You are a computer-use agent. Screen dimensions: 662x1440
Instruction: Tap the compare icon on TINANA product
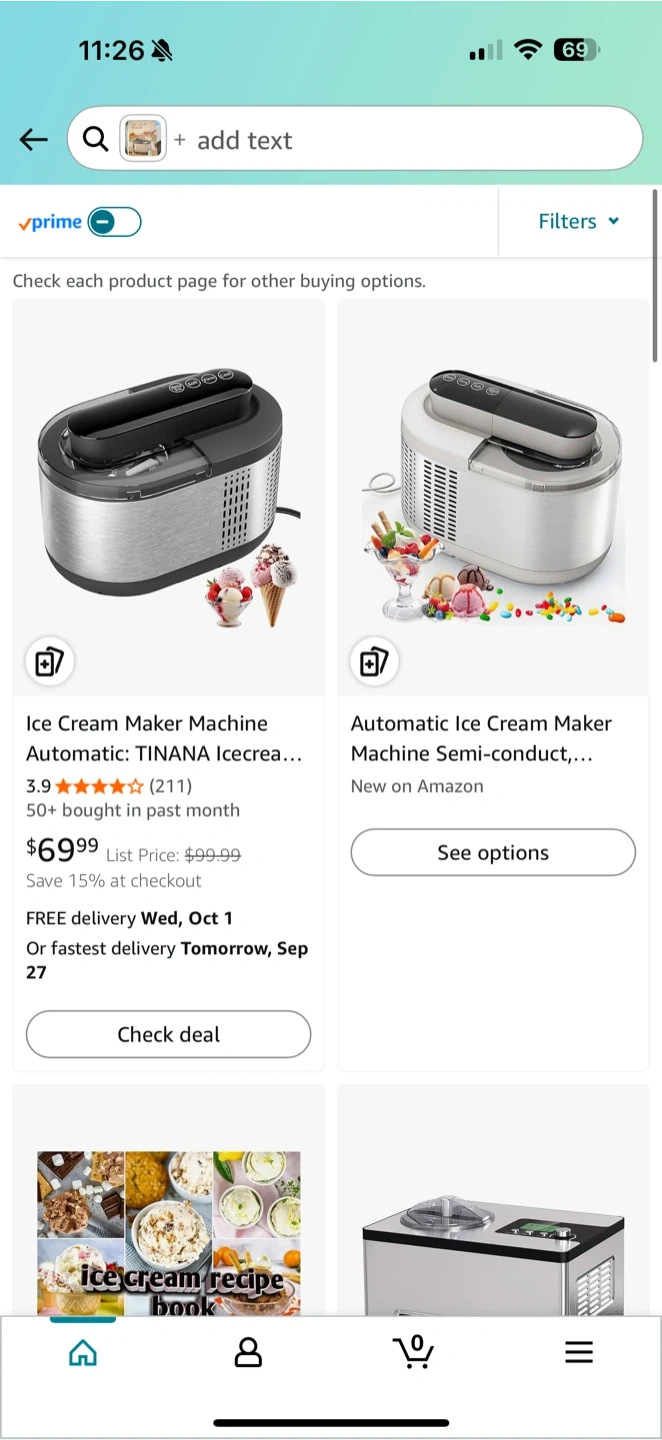50,662
